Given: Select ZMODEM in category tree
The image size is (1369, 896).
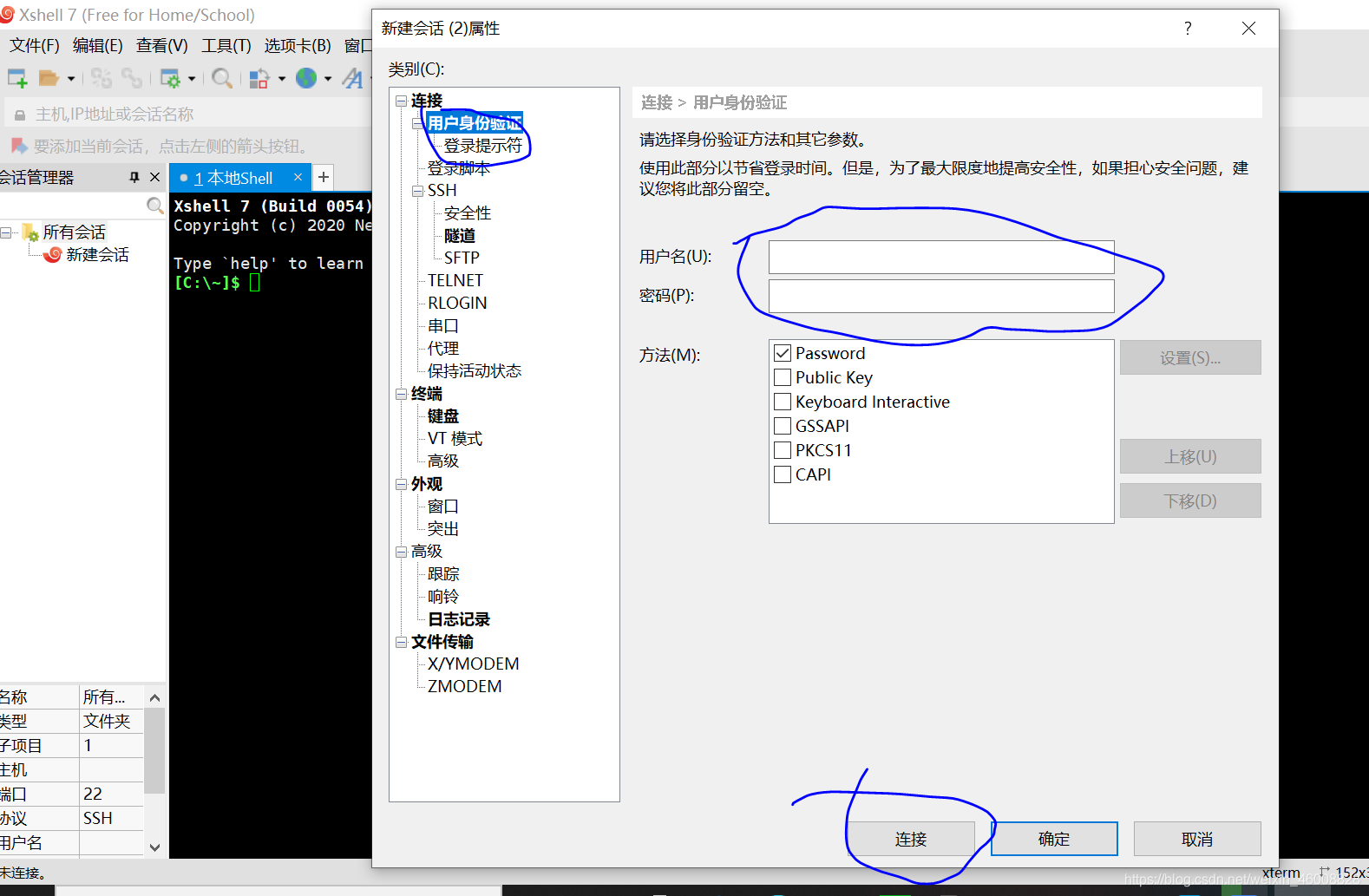Looking at the screenshot, I should point(465,686).
